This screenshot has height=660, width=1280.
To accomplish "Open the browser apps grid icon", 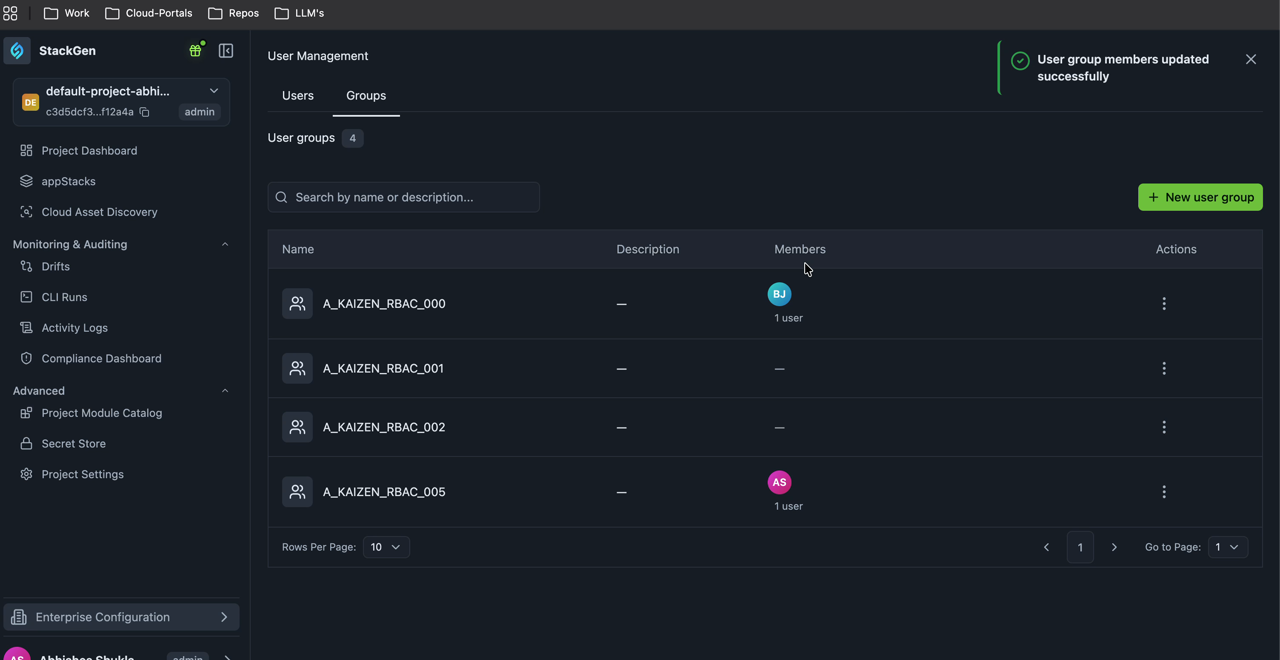I will tap(10, 13).
